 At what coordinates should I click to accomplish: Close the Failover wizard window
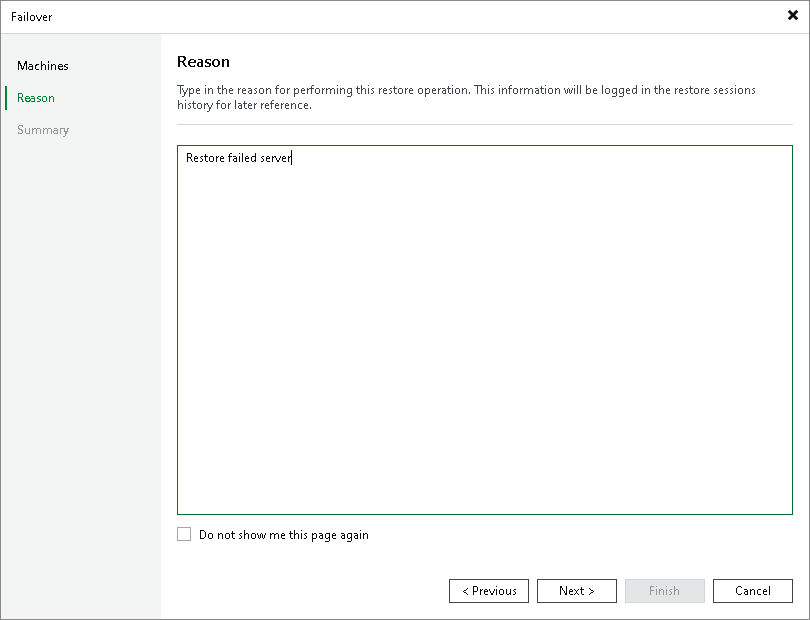click(791, 15)
